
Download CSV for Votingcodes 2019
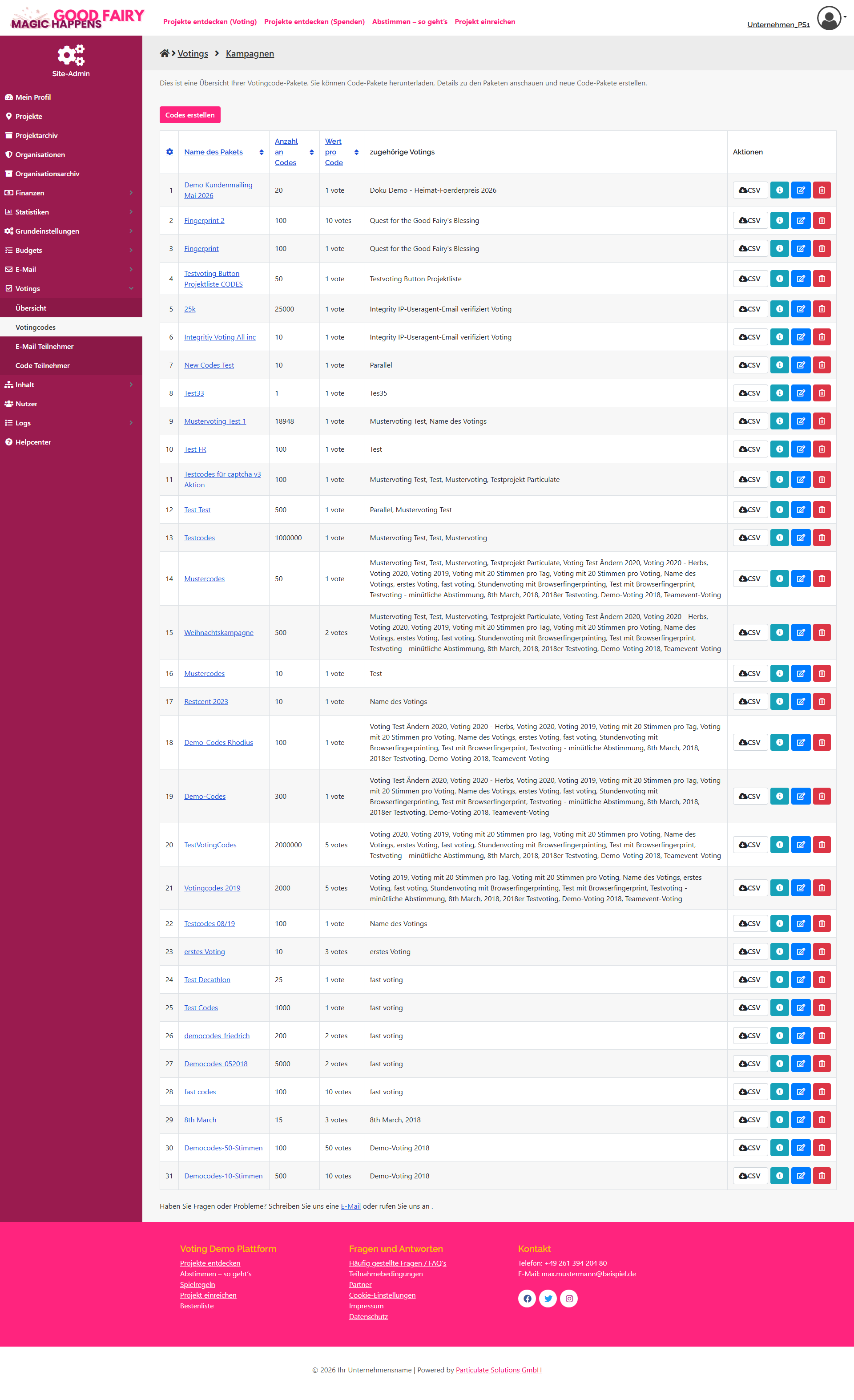point(750,888)
